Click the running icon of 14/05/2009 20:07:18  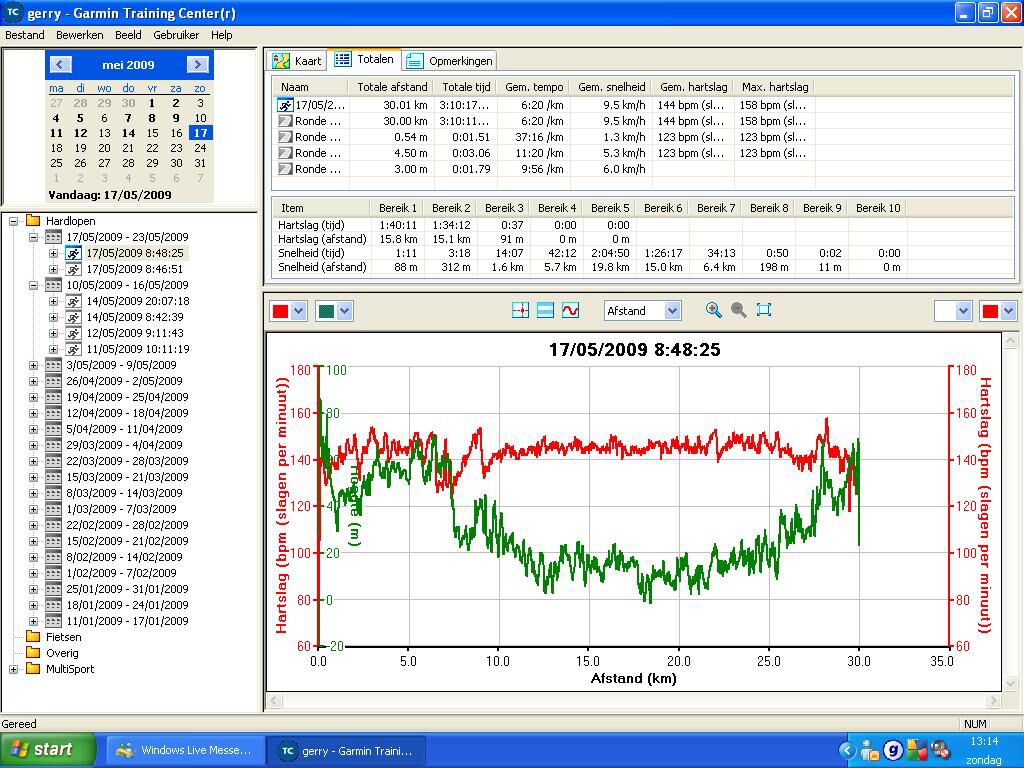click(73, 301)
